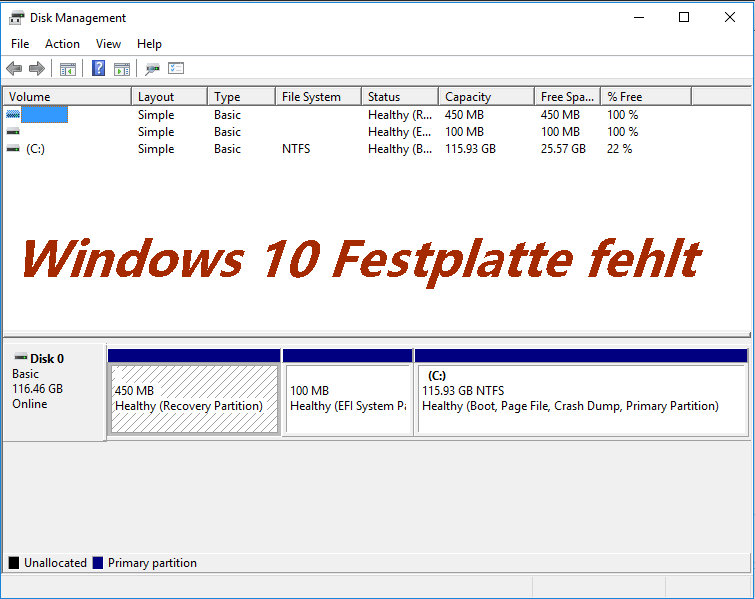This screenshot has height=599, width=755.
Task: Click the highlighted blank volume name cell
Action: [45, 115]
